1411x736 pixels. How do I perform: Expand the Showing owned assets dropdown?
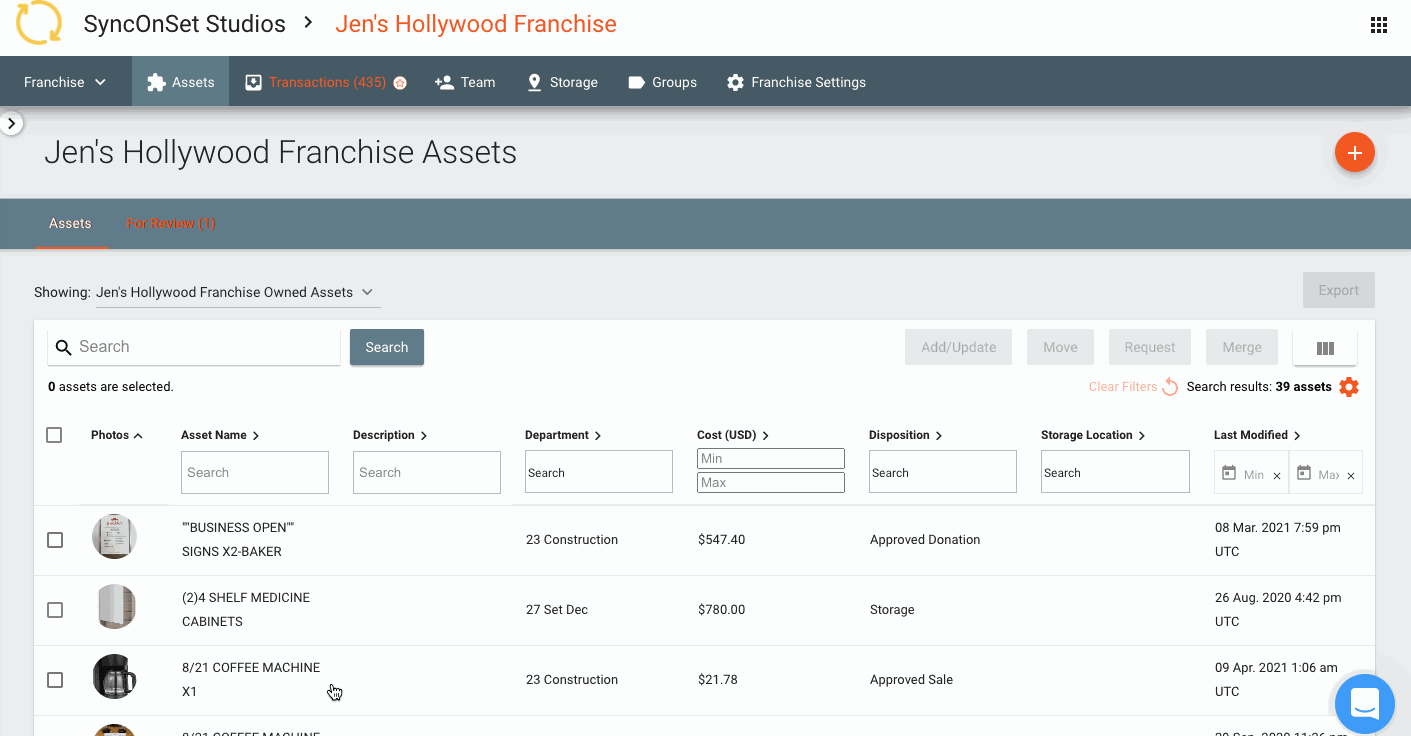click(x=236, y=292)
